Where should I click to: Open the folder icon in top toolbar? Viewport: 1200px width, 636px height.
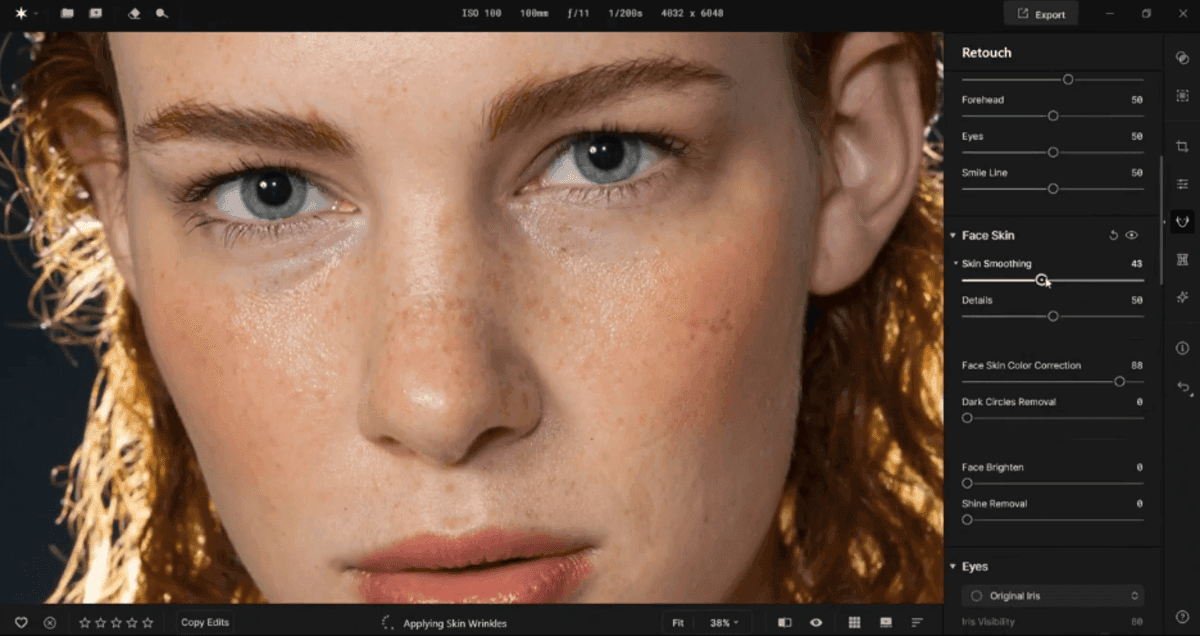click(x=67, y=14)
